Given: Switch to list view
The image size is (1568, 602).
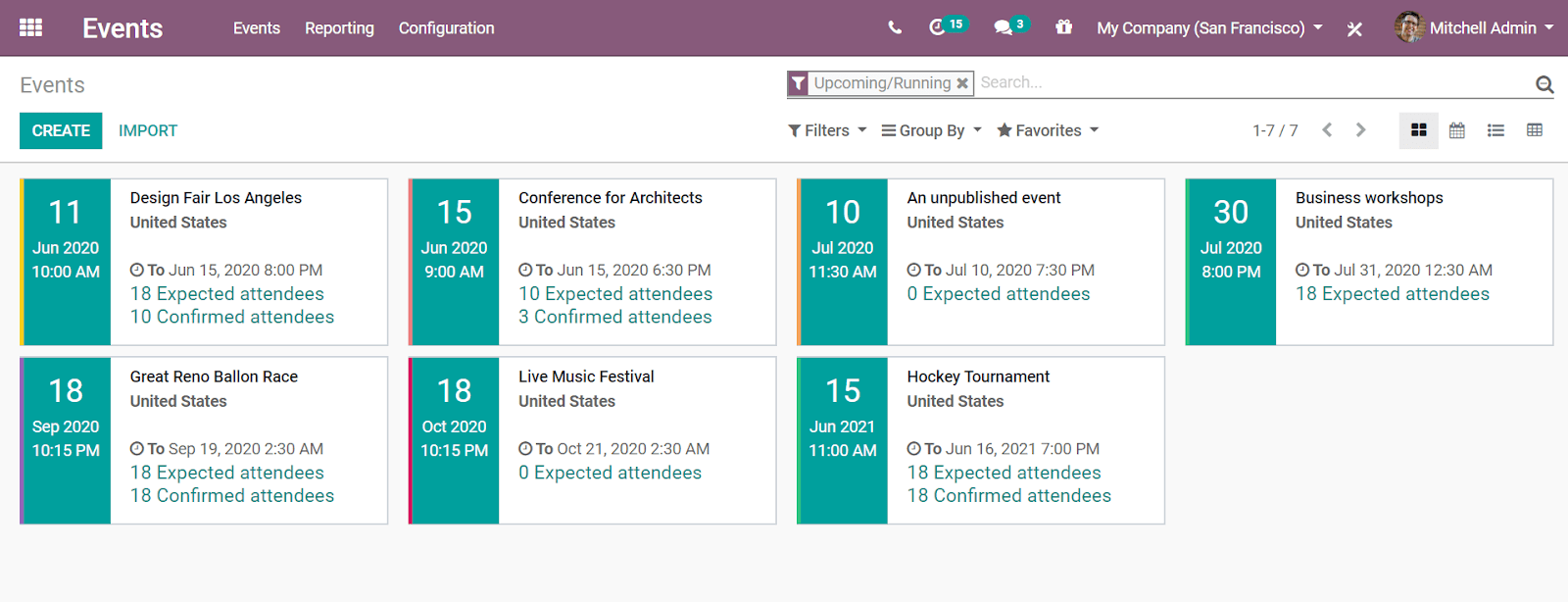Looking at the screenshot, I should click(1495, 130).
